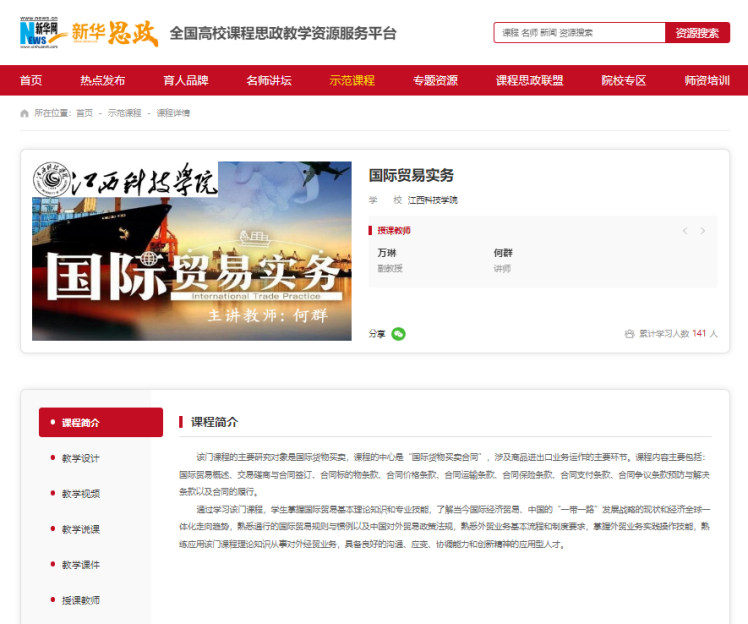Select 授课教师 in the course sidebar
This screenshot has width=748, height=624.
point(80,600)
